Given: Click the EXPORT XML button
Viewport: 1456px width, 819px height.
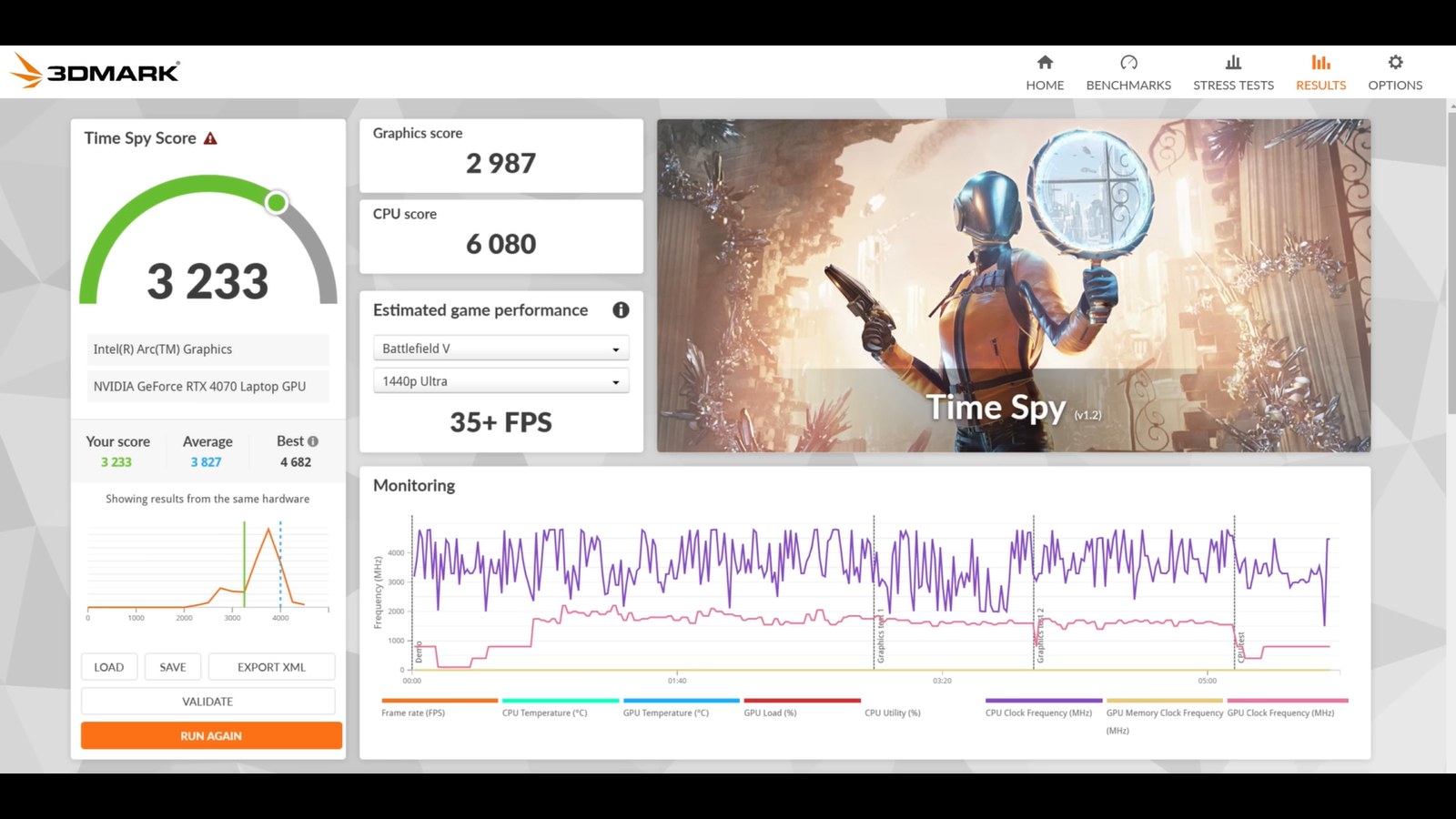Looking at the screenshot, I should (271, 667).
